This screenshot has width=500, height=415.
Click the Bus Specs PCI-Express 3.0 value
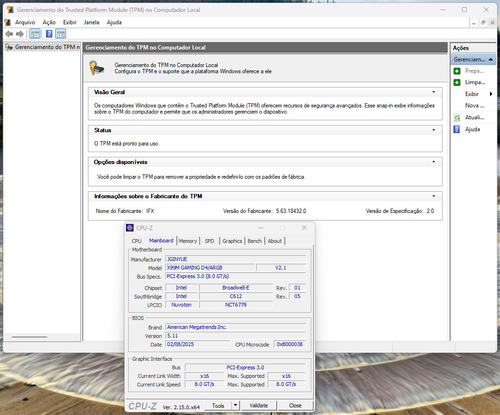pos(235,276)
